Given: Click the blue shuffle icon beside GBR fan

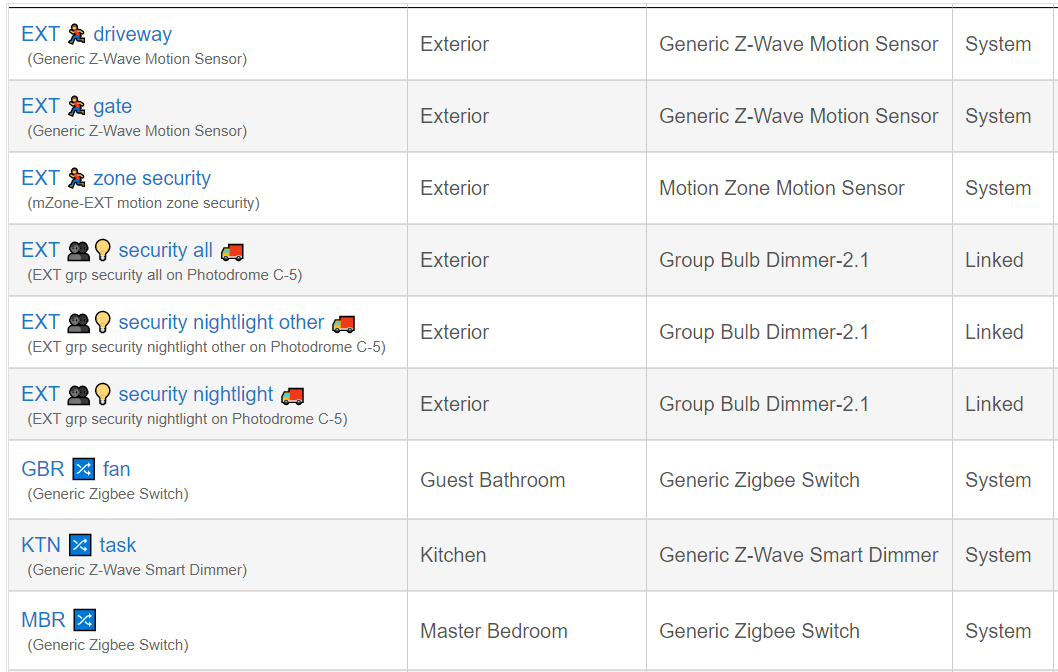Looking at the screenshot, I should 84,469.
